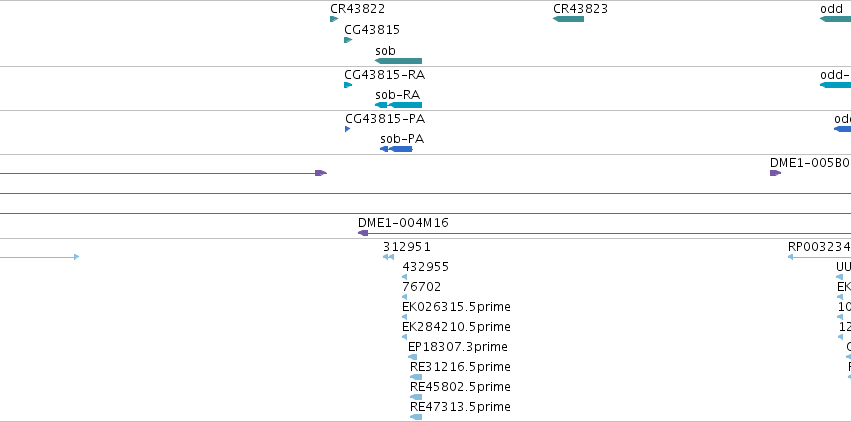Click the CG43815-PA protein glyph

(347, 129)
